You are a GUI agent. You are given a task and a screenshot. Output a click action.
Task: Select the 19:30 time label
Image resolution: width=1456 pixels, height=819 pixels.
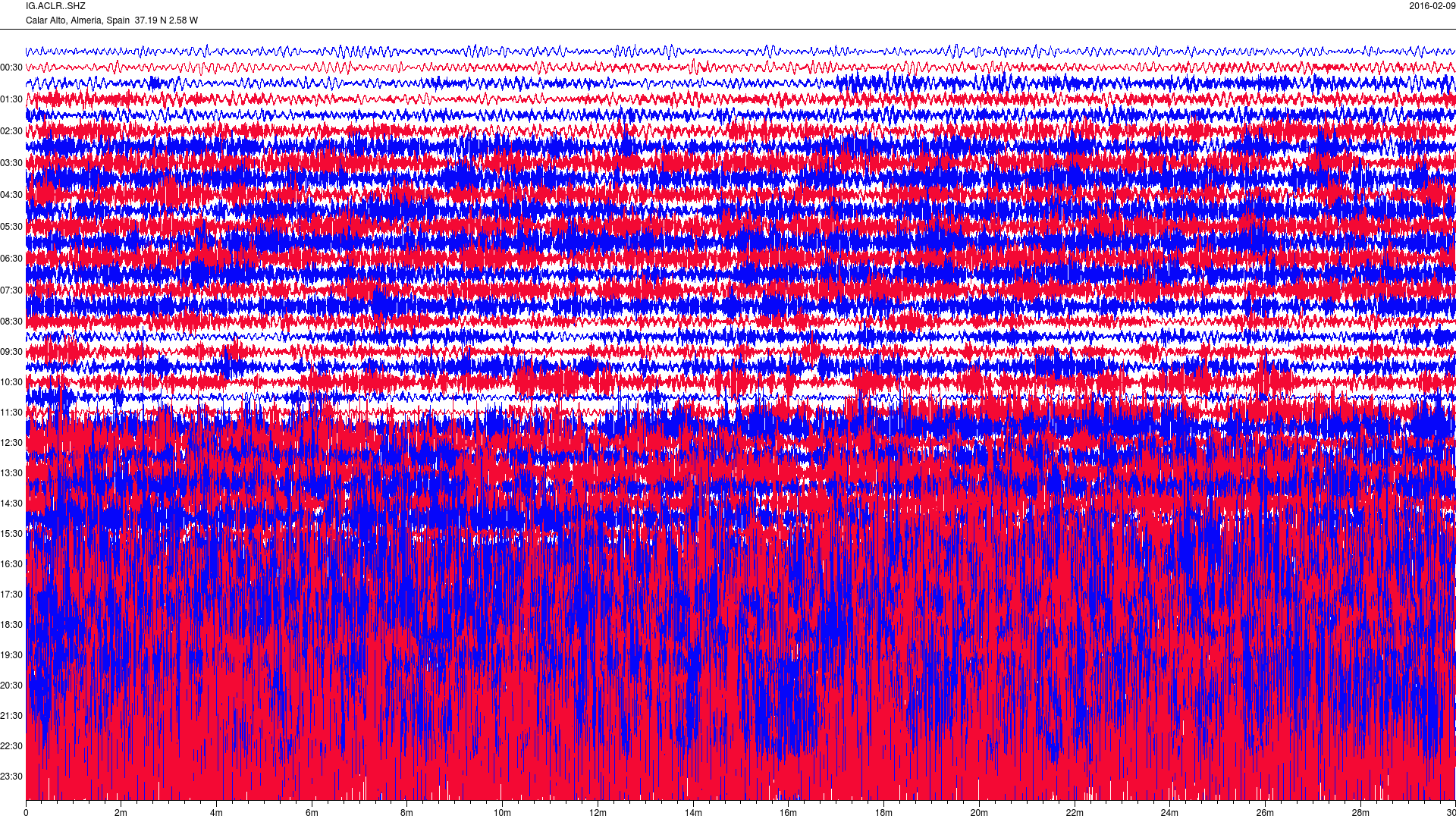pos(11,655)
